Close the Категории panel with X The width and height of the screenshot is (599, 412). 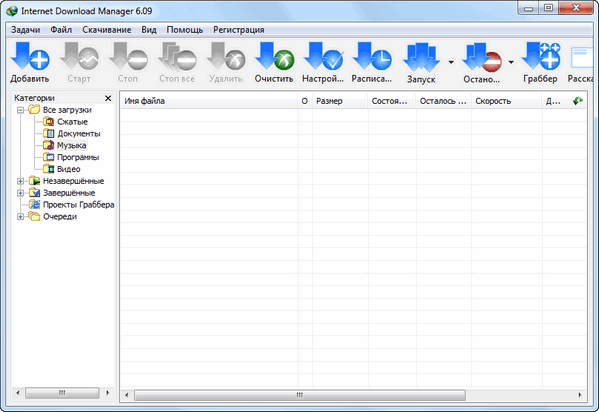(108, 98)
